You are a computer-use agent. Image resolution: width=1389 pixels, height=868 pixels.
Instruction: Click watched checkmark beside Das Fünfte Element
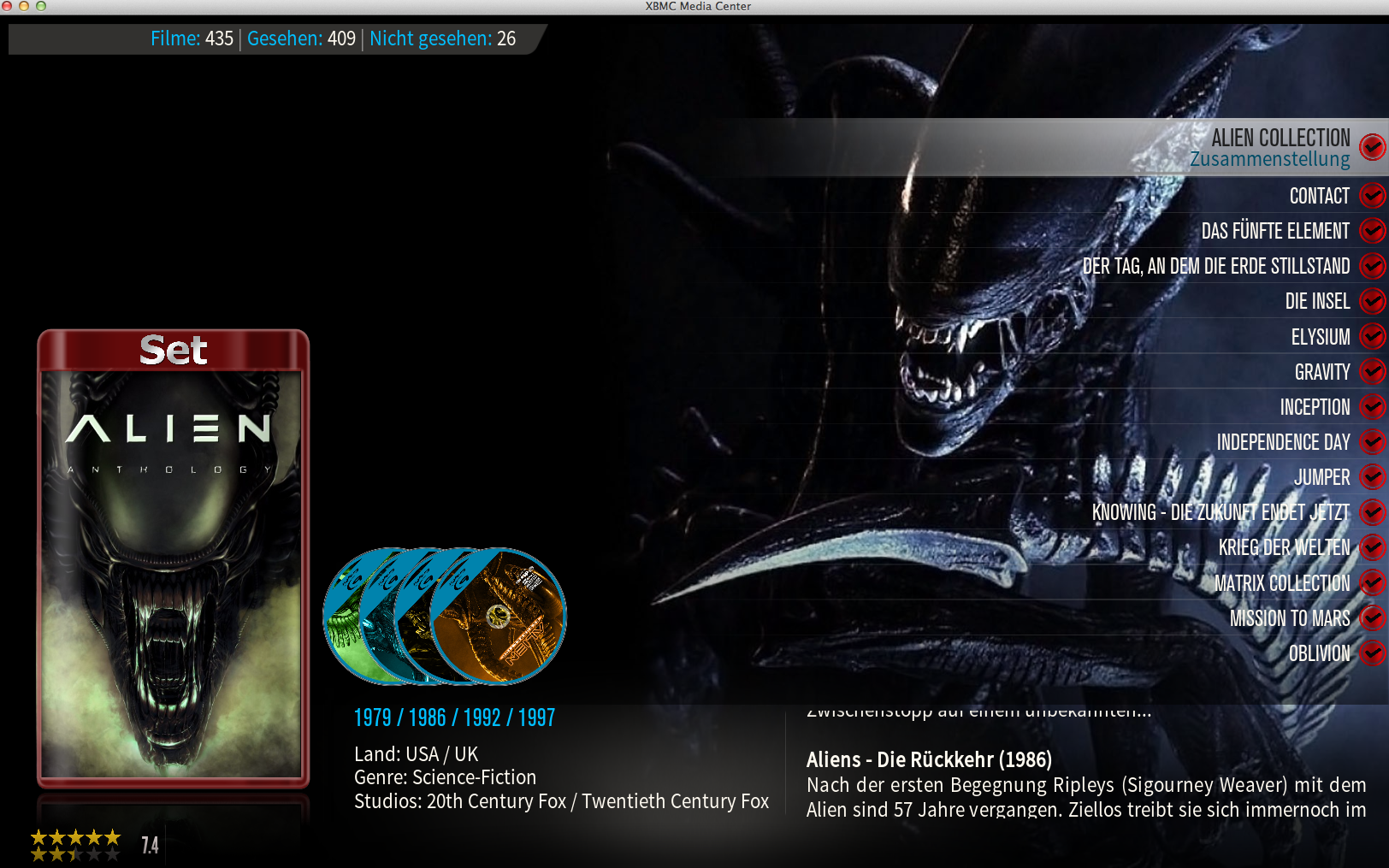click(1372, 231)
